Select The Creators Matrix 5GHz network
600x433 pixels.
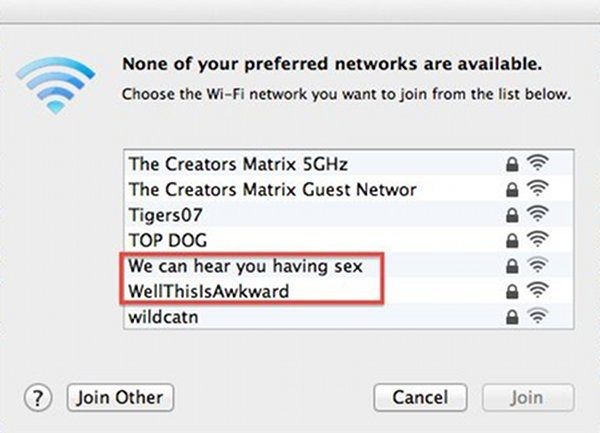(x=349, y=164)
